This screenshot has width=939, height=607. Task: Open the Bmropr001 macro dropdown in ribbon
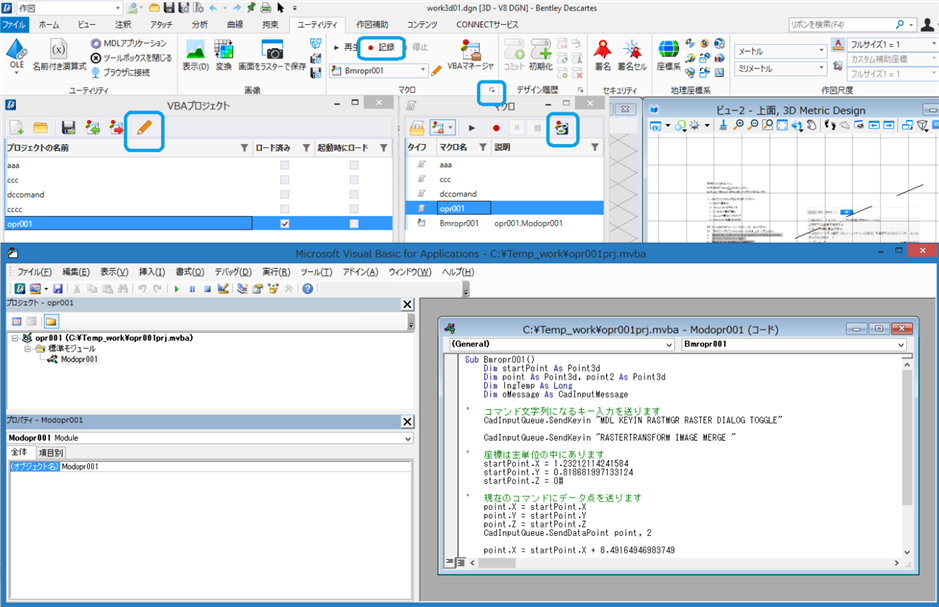pos(378,71)
